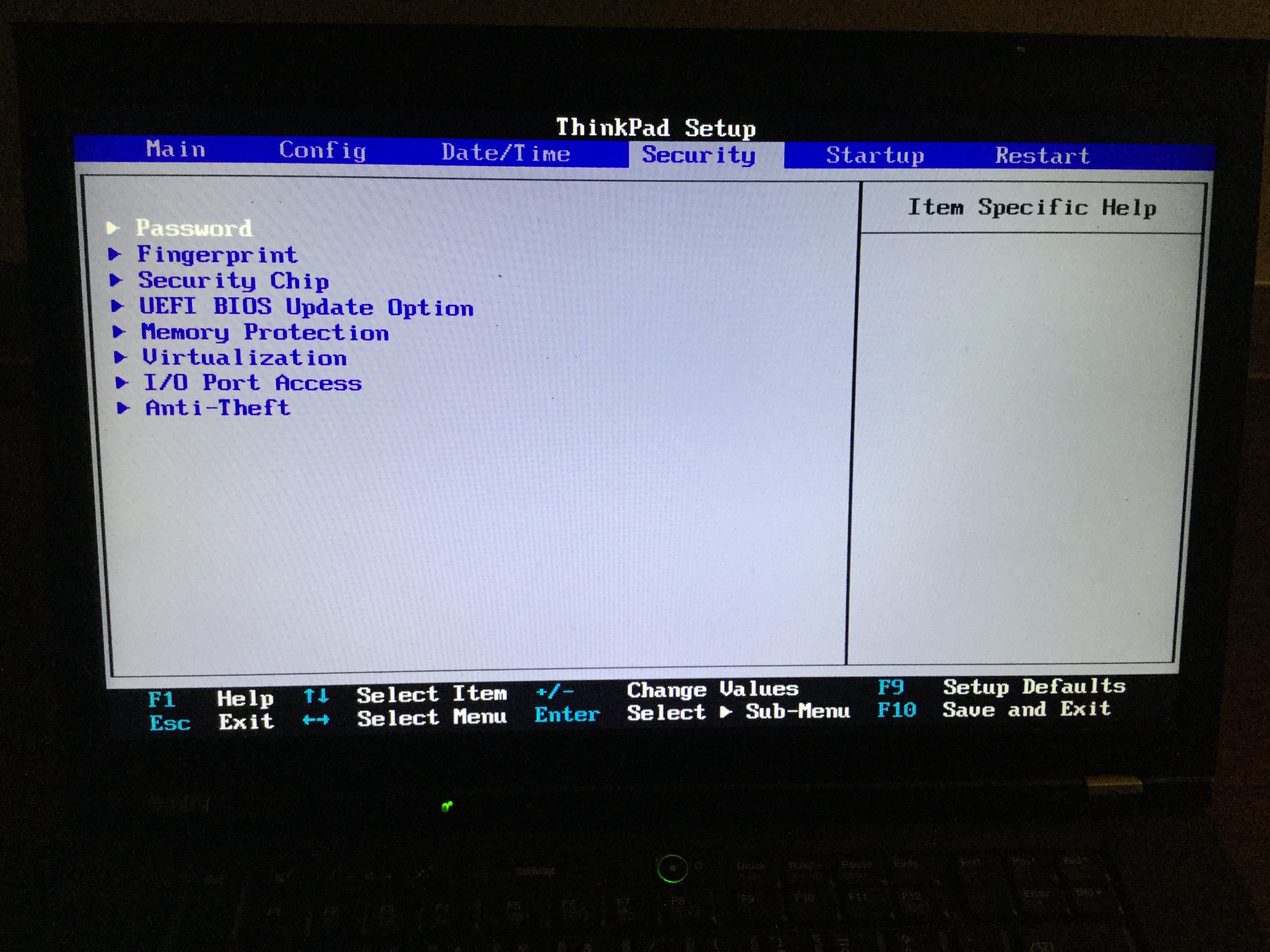Select I/O Port Access item
The height and width of the screenshot is (952, 1270).
[x=253, y=383]
